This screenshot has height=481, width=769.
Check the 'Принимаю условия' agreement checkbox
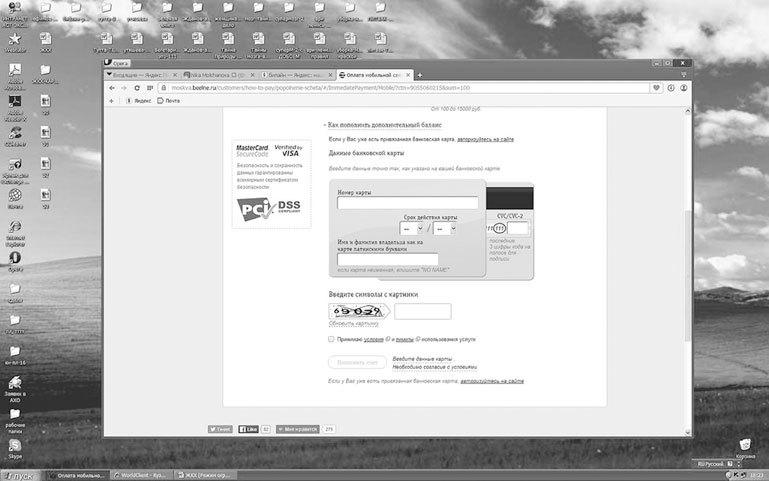[331, 339]
